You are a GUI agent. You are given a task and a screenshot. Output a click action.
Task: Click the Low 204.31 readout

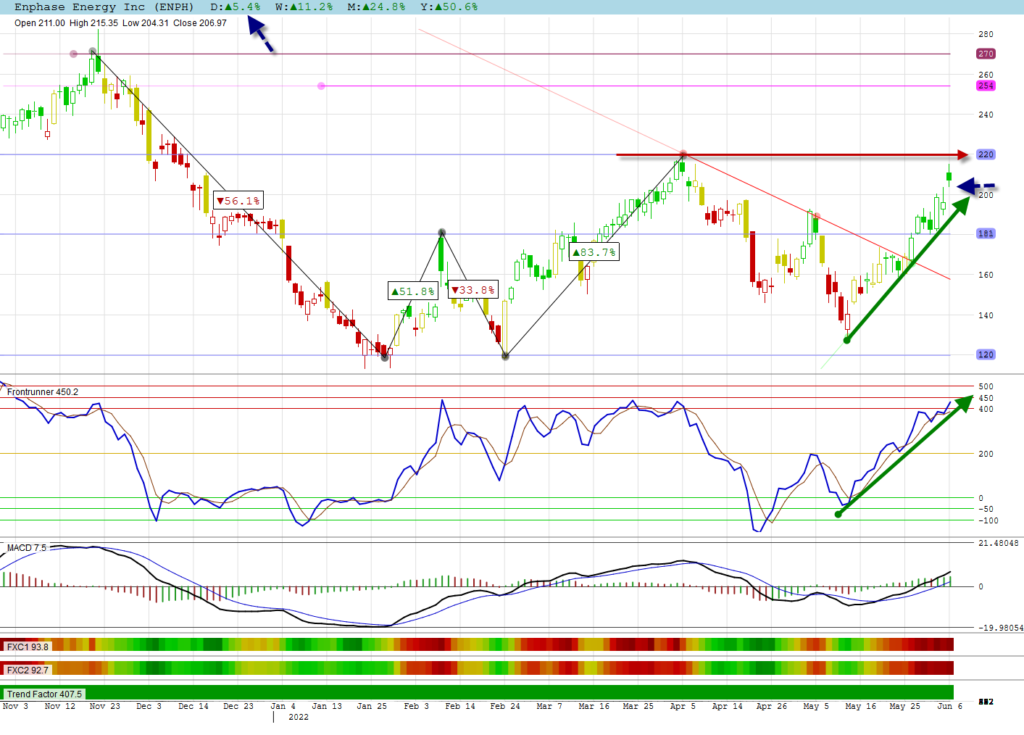[x=145, y=23]
